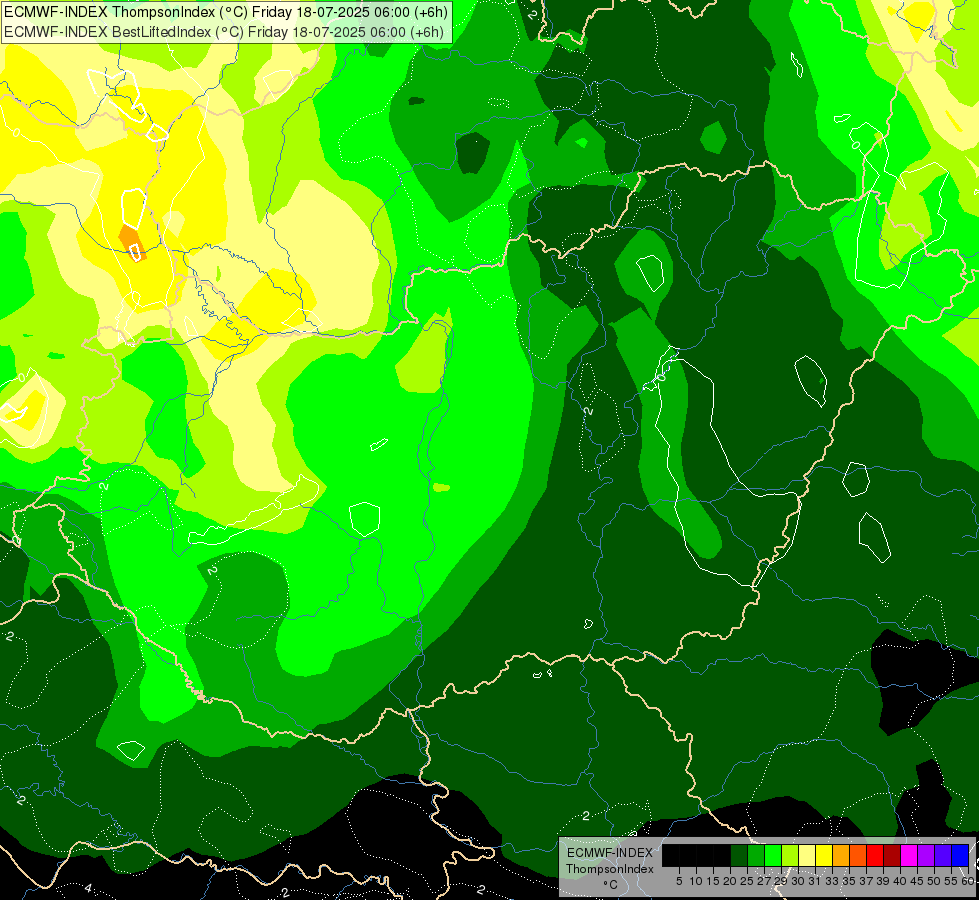Select the violet 50–55 legend swatch

click(x=943, y=855)
